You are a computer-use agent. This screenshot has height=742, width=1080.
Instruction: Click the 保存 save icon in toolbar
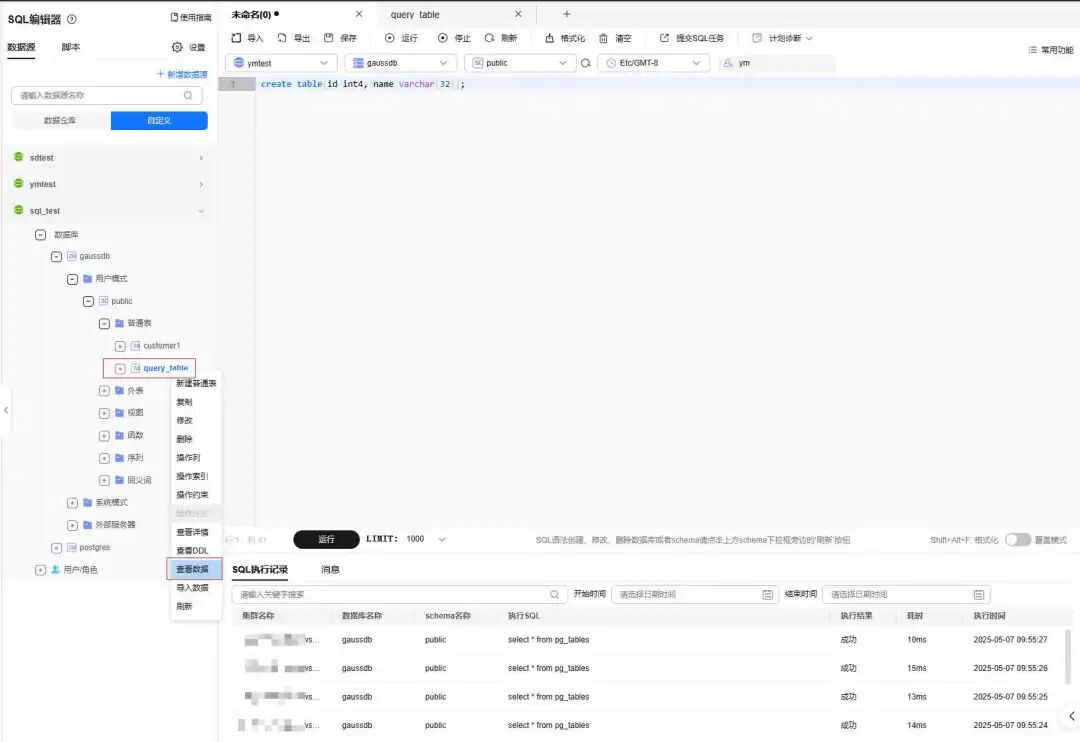click(329, 38)
